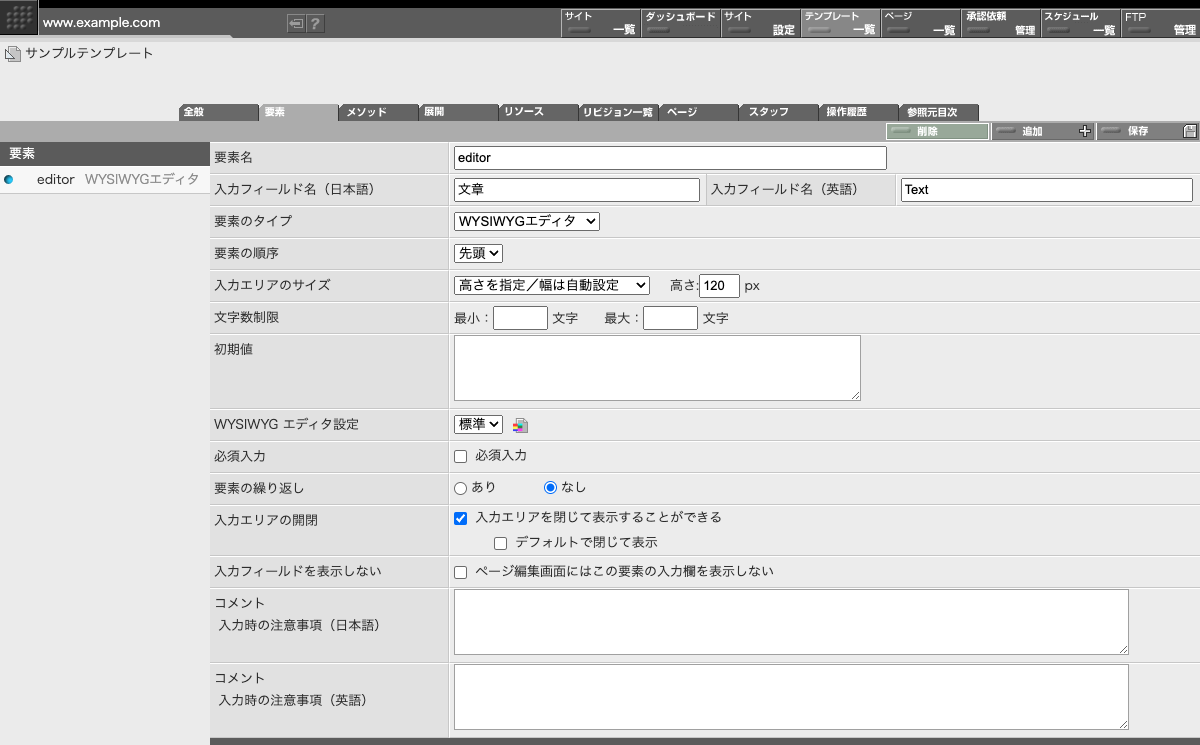Click the サンプルテンプレート page icon
This screenshot has width=1200, height=745.
click(12, 54)
